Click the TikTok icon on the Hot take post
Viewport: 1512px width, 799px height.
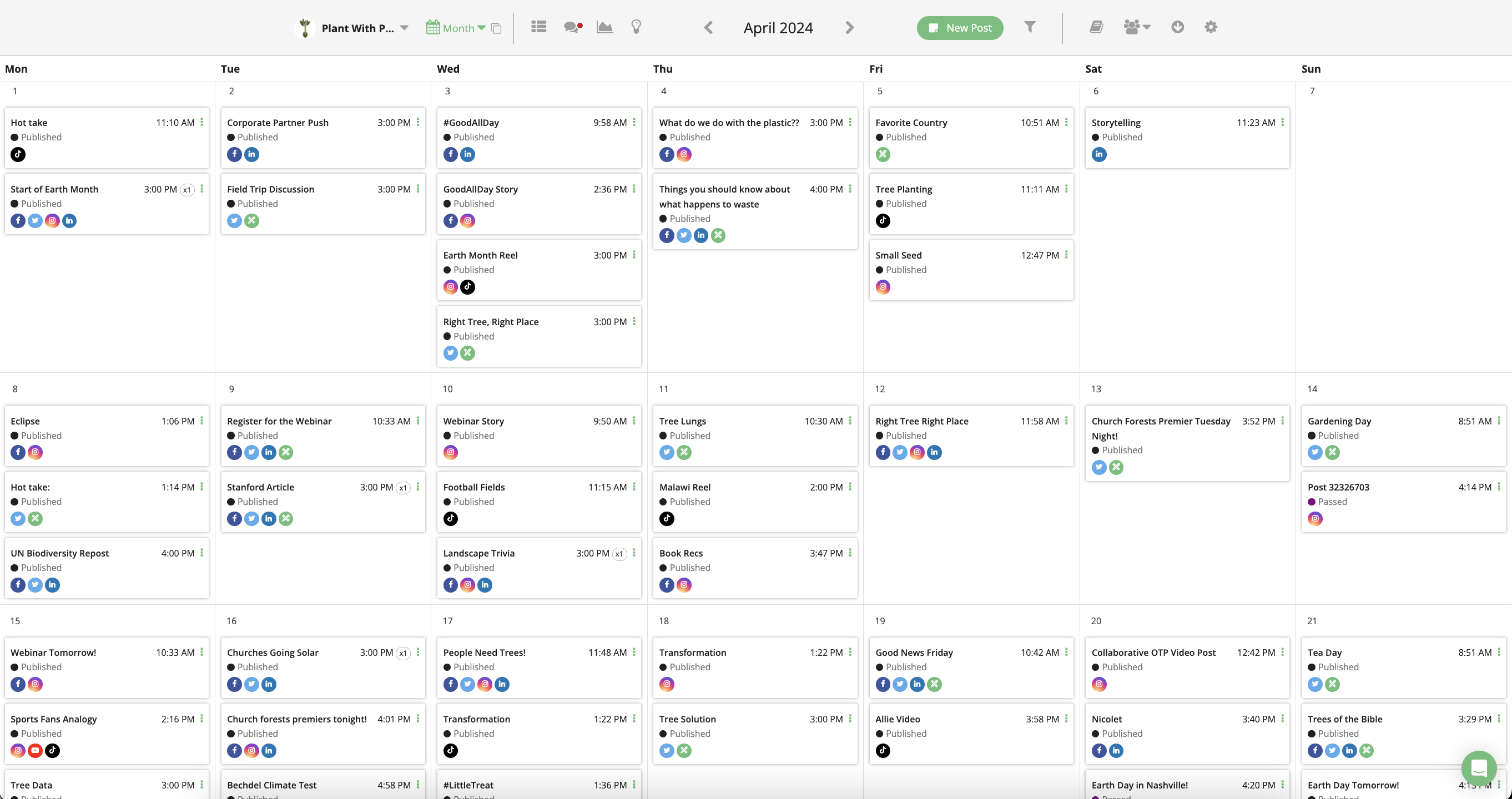click(x=18, y=154)
